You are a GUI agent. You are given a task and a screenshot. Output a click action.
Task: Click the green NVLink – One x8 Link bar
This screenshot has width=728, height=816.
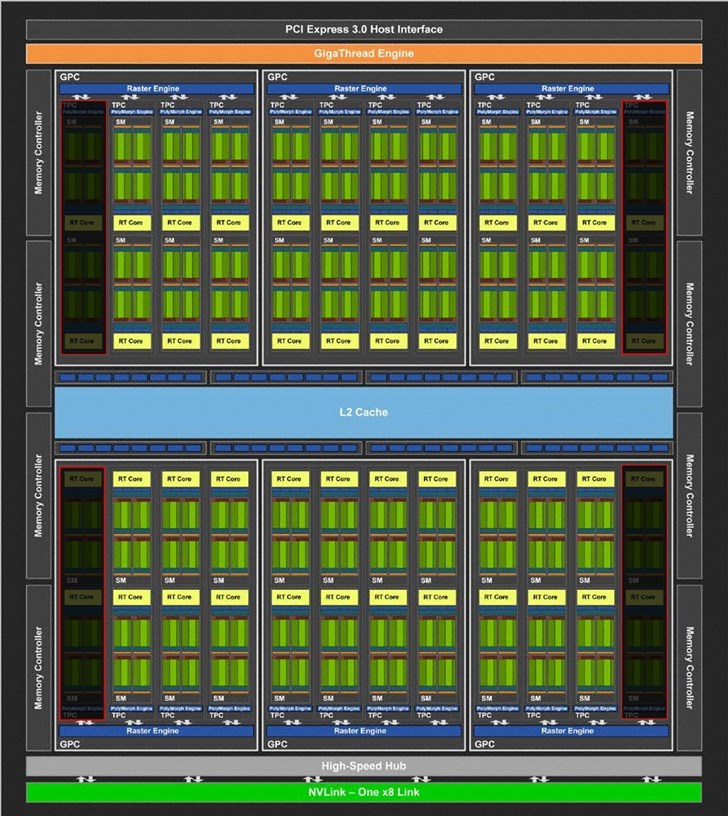(x=364, y=792)
